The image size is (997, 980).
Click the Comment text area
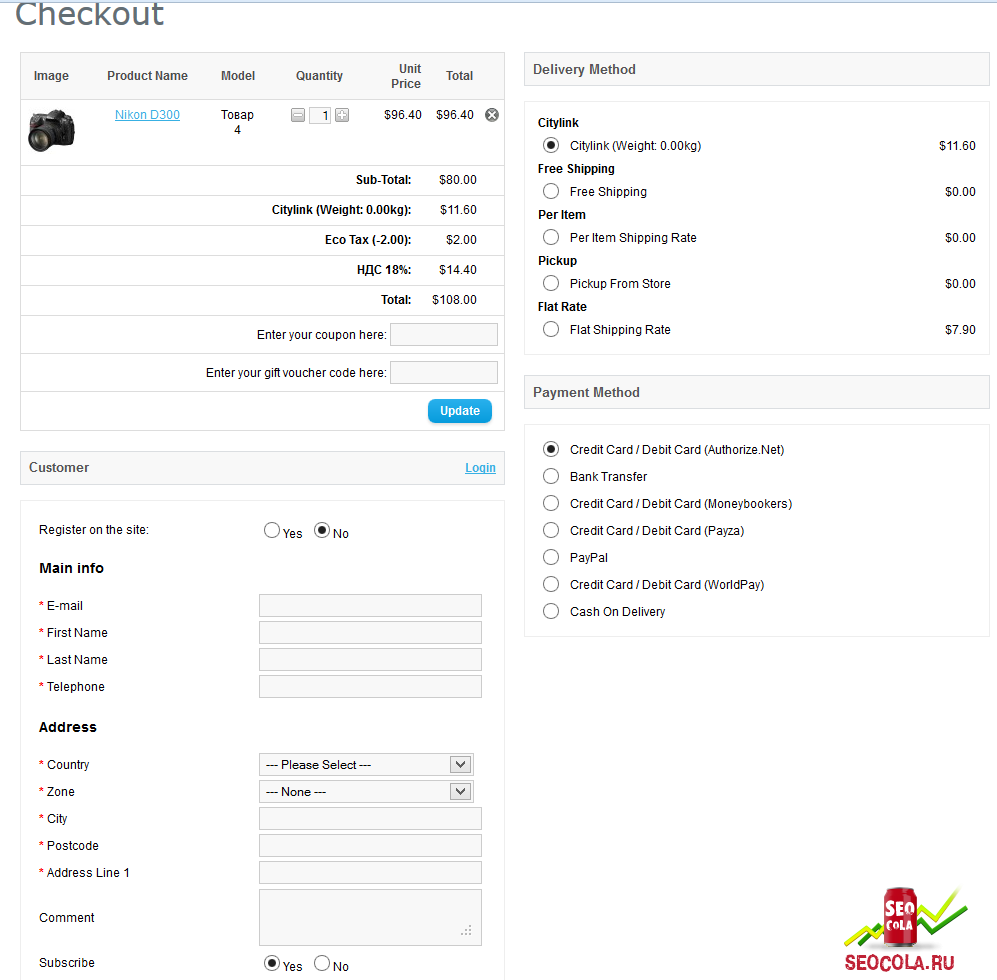coord(370,918)
